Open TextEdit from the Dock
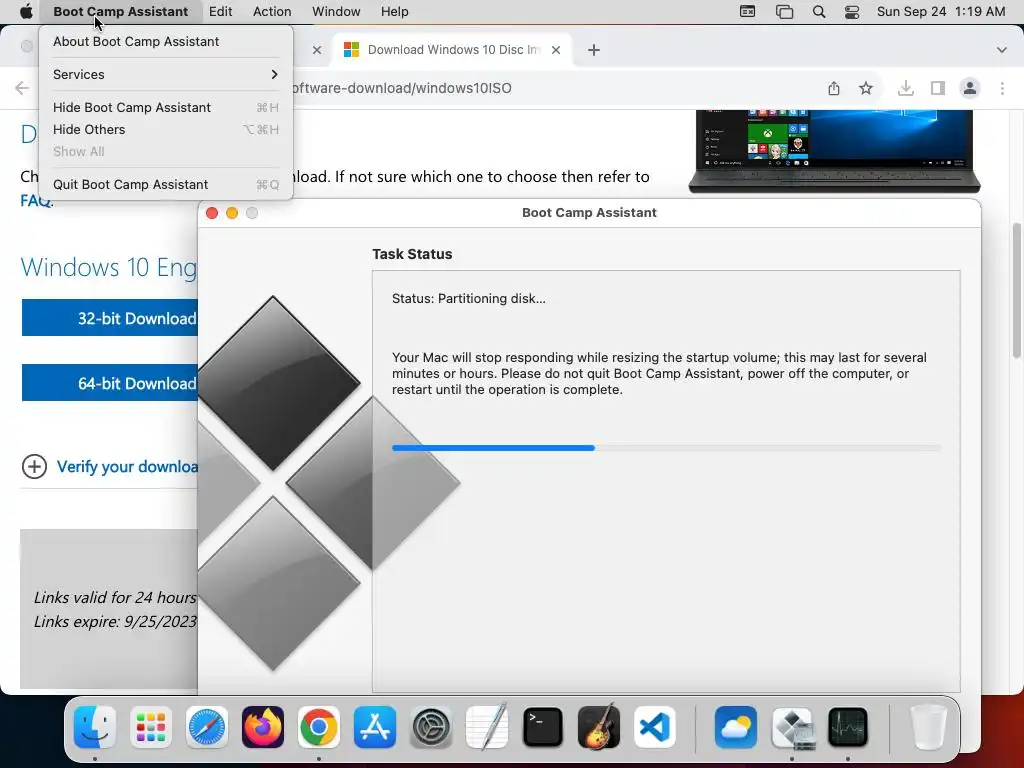The height and width of the screenshot is (768, 1024). click(487, 727)
